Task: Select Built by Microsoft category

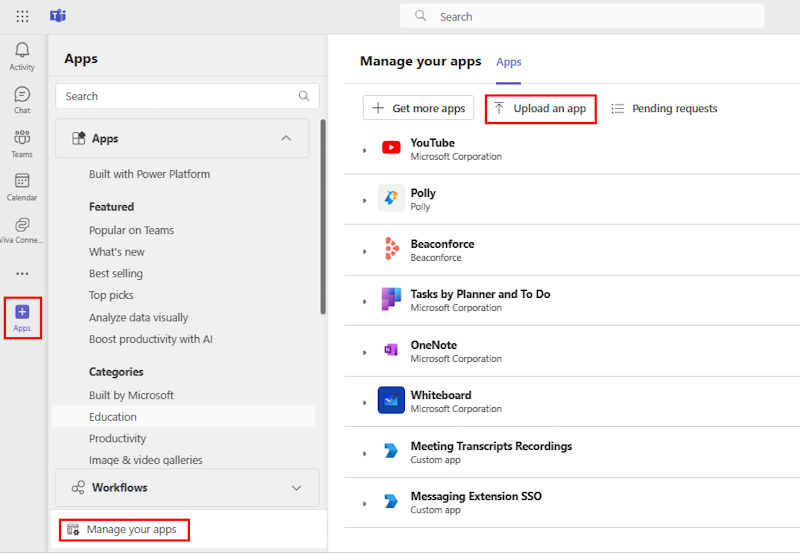Action: point(131,395)
